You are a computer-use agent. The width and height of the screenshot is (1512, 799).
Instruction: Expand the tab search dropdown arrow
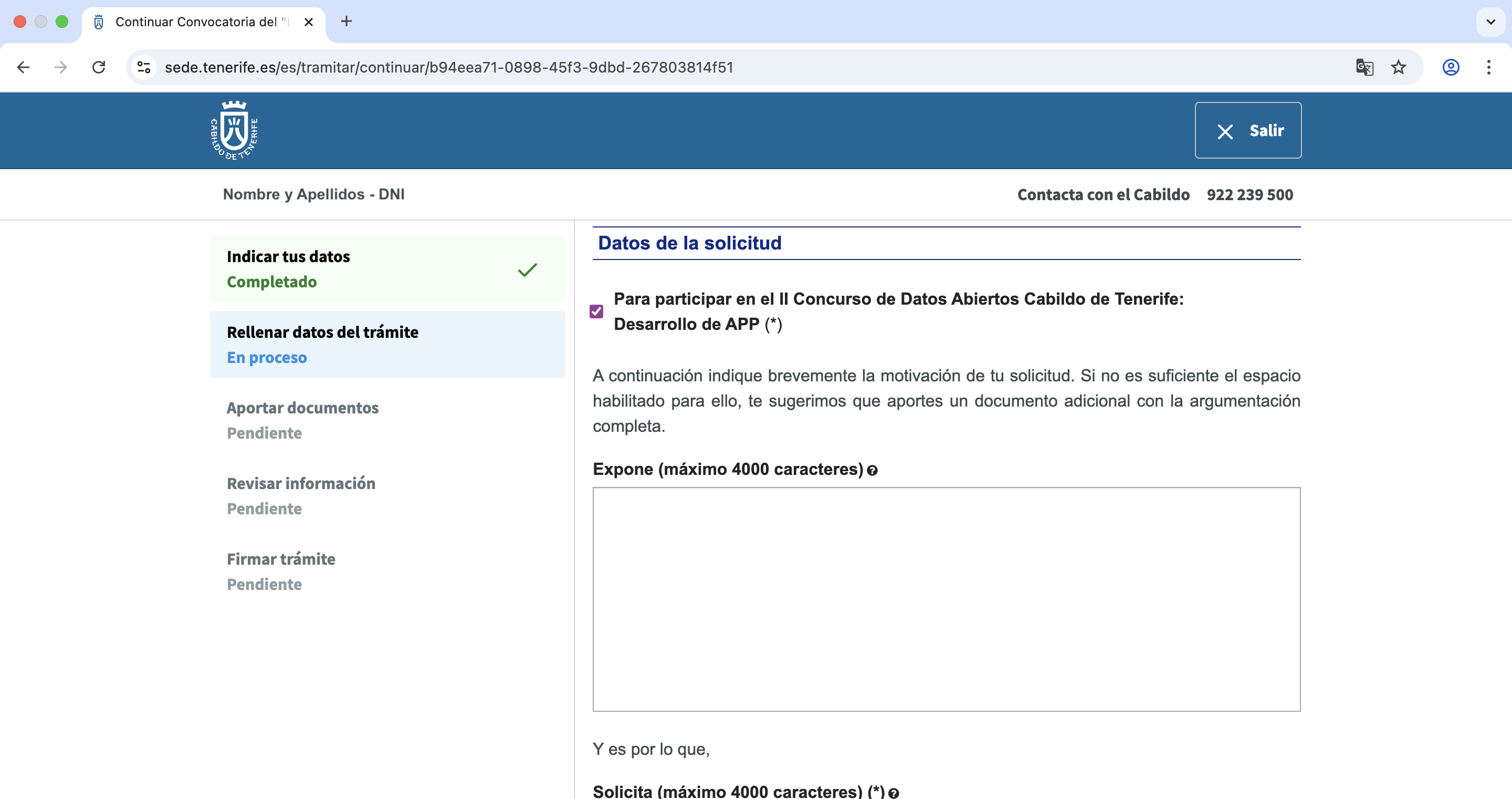pos(1490,22)
